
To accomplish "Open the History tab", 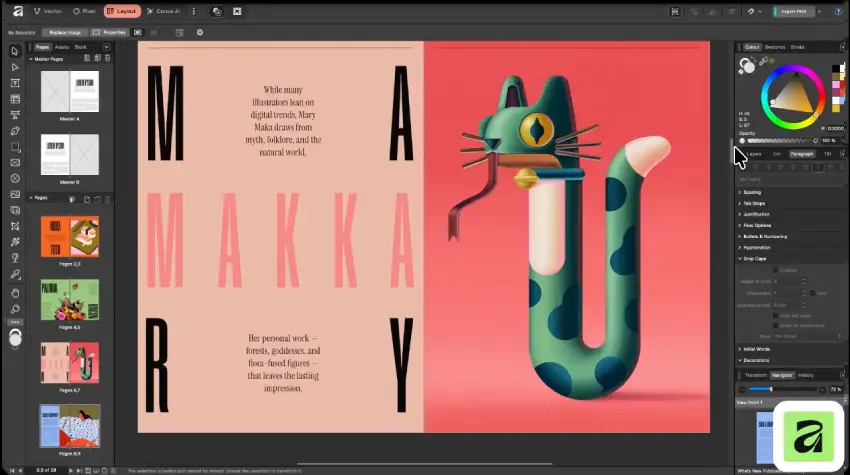I will 806,375.
